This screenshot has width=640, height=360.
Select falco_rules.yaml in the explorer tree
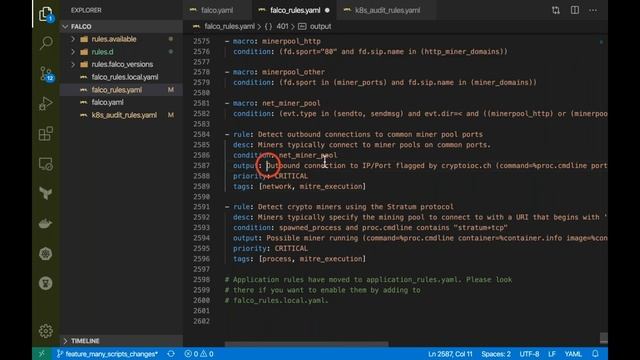click(x=117, y=90)
